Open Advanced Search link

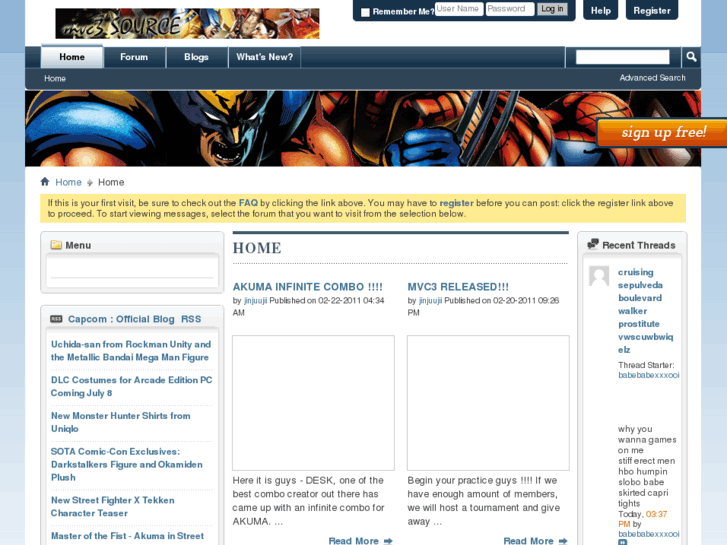pos(652,78)
